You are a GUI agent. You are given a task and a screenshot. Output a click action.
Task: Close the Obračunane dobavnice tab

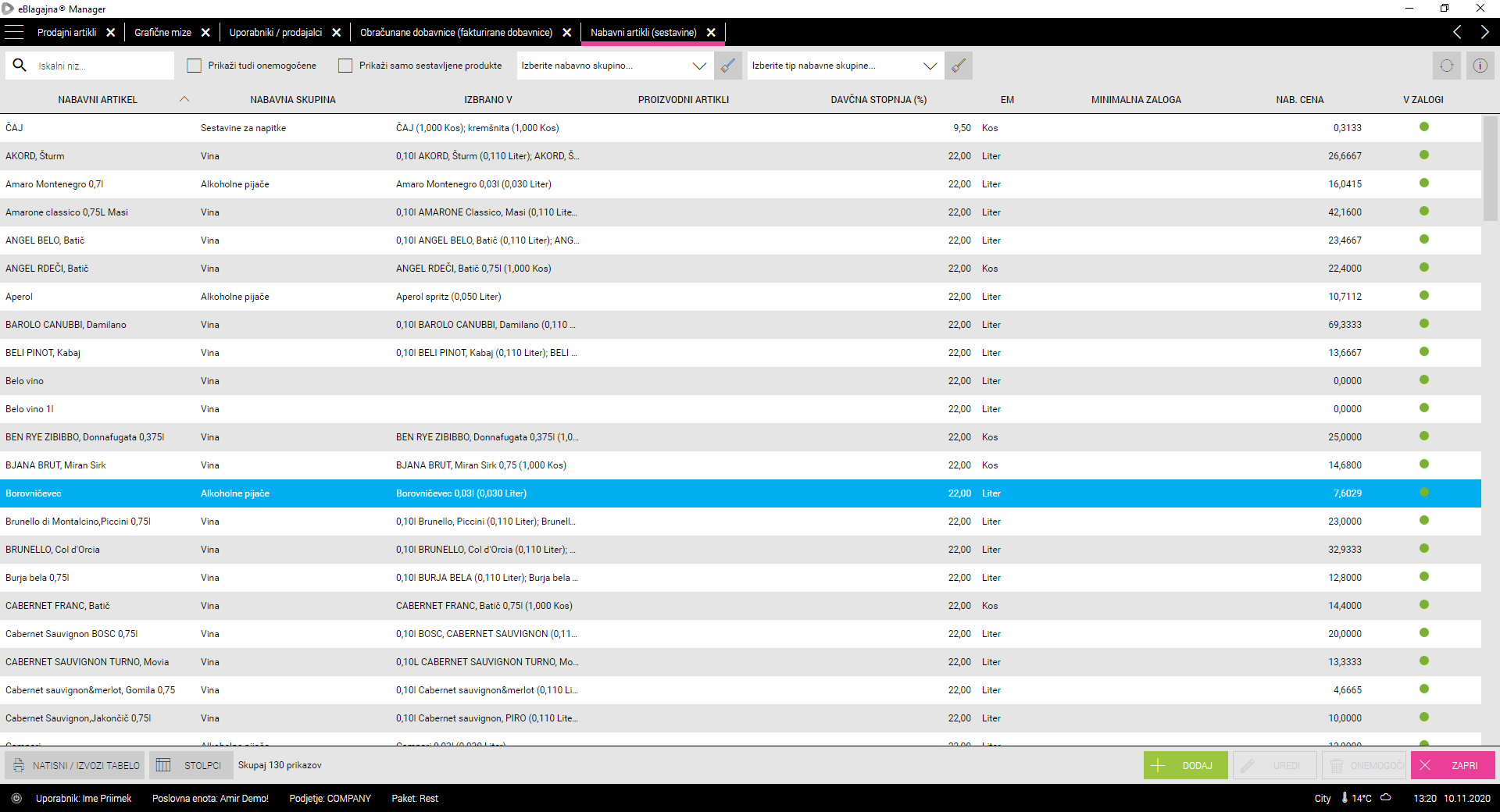point(567,32)
